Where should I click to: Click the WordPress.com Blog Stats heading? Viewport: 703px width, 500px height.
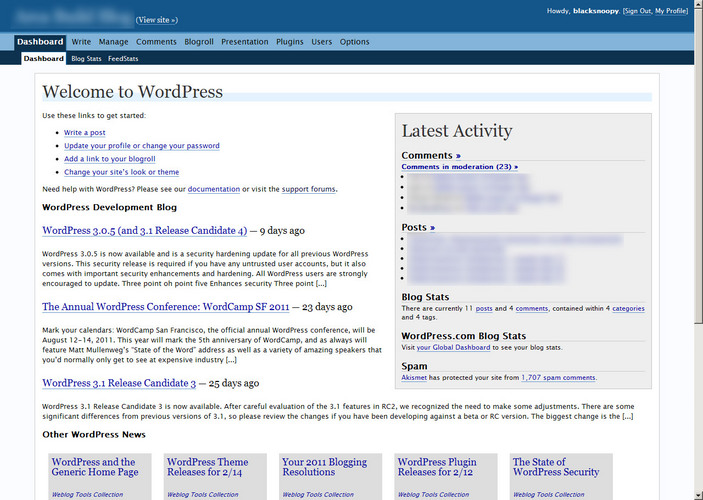[x=464, y=336]
